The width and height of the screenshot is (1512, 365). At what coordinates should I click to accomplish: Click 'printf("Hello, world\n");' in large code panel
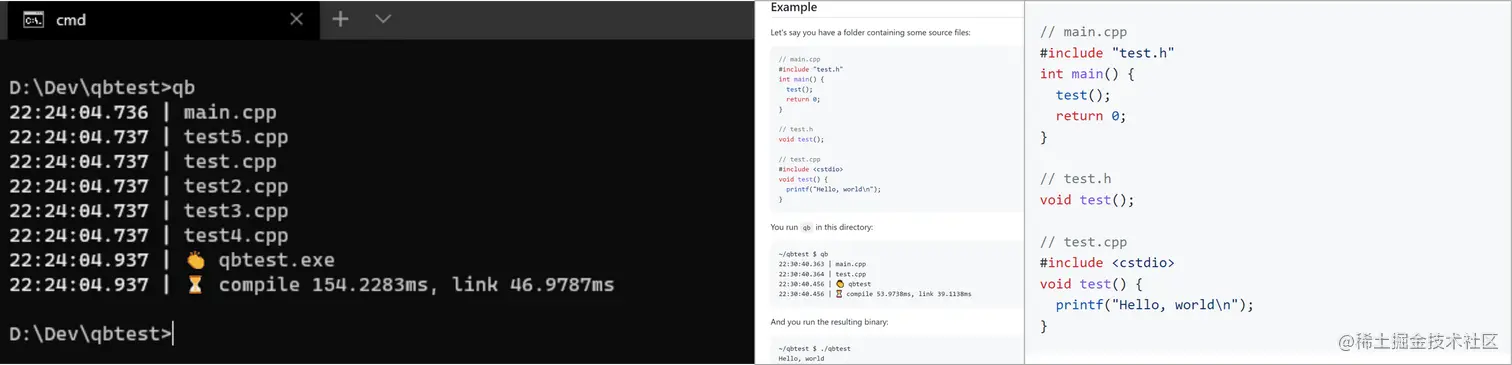(x=1154, y=305)
